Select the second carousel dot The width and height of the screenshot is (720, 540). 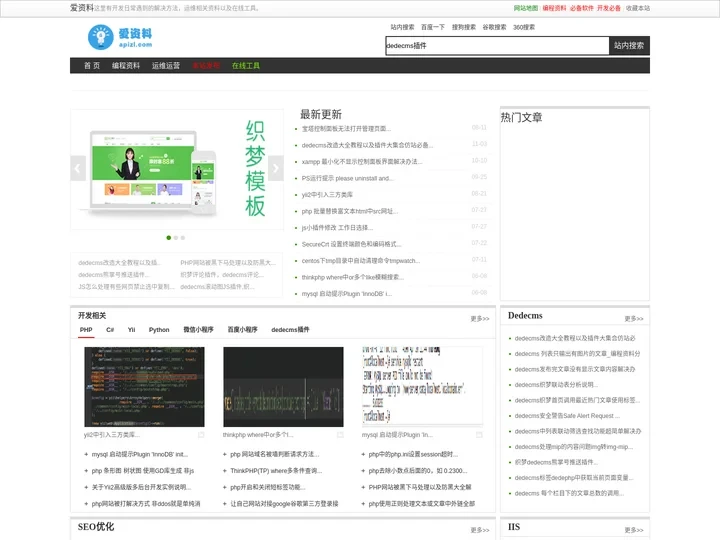pyautogui.click(x=176, y=238)
